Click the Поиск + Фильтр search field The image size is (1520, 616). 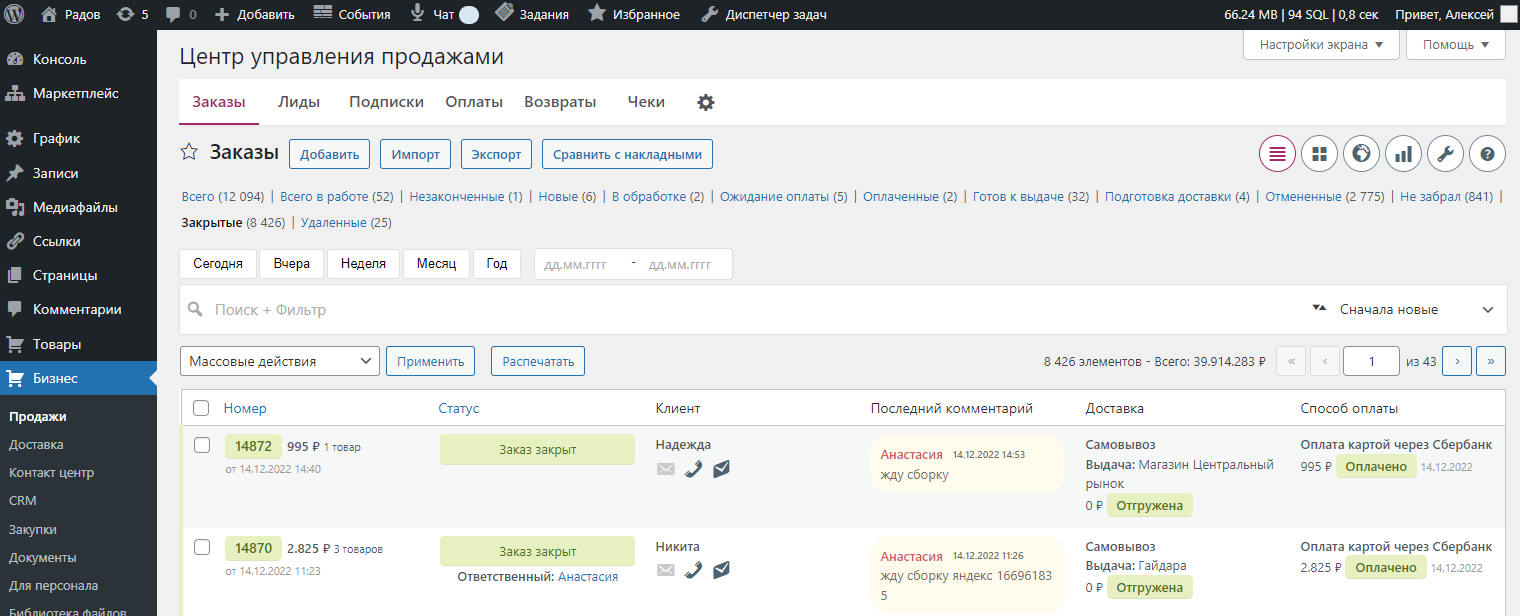pos(740,310)
